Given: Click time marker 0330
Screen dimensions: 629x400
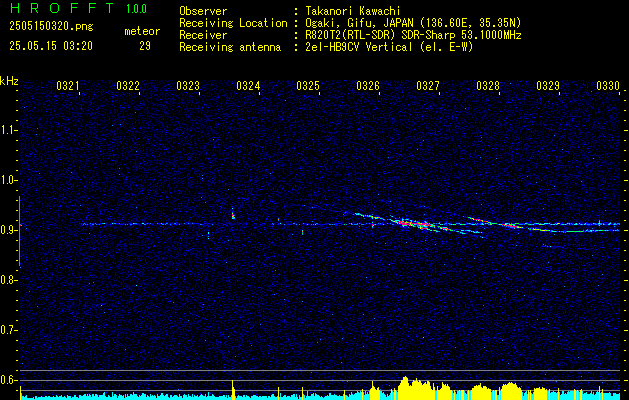Looking at the screenshot, I should pyautogui.click(x=608, y=85).
